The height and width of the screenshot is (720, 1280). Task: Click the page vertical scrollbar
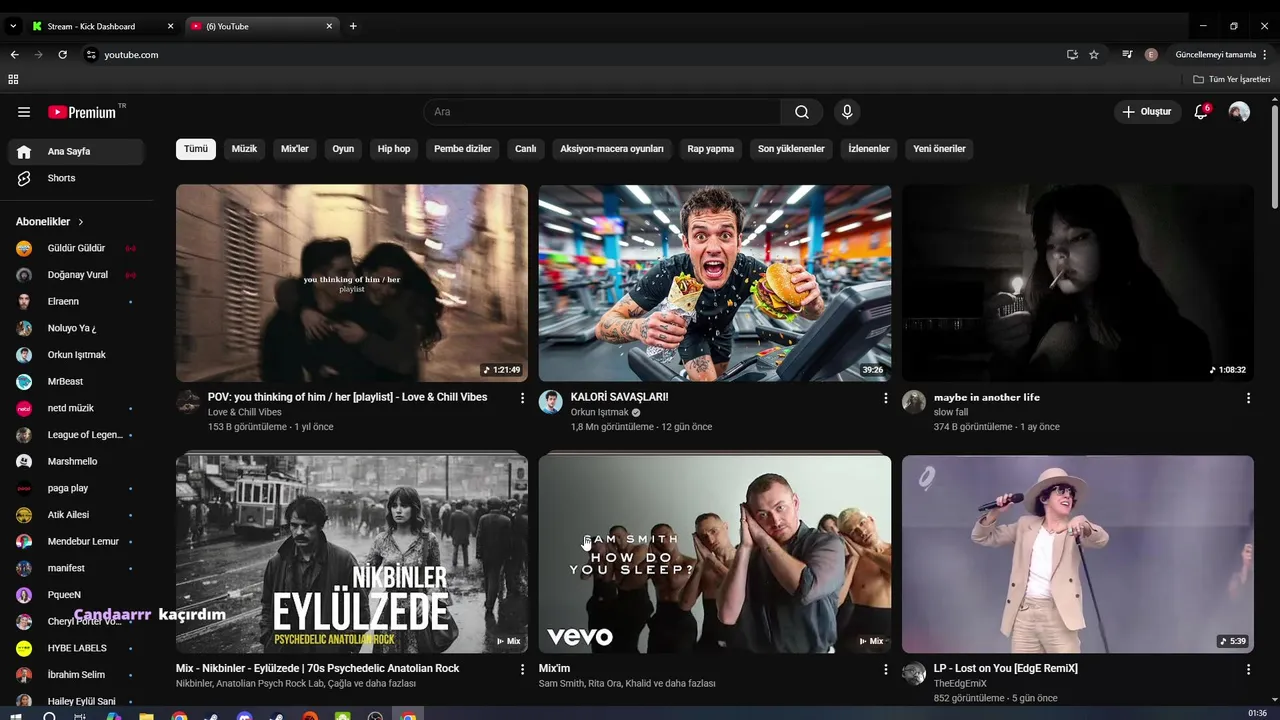pyautogui.click(x=1274, y=155)
